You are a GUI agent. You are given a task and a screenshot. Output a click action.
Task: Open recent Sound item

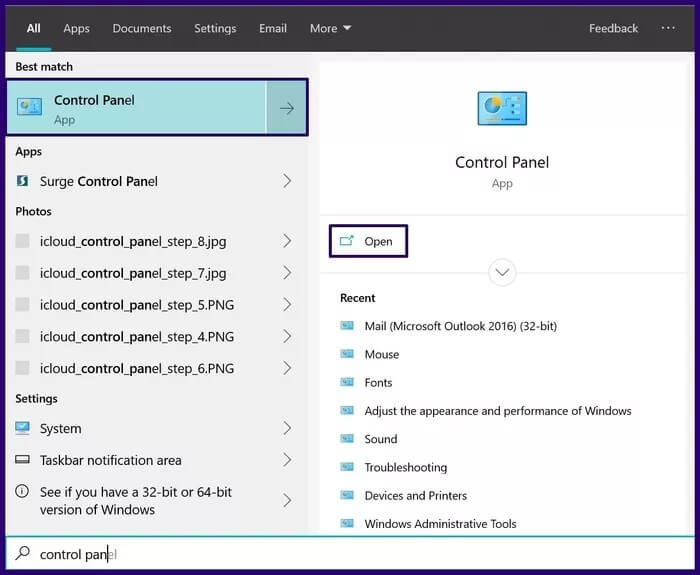380,439
